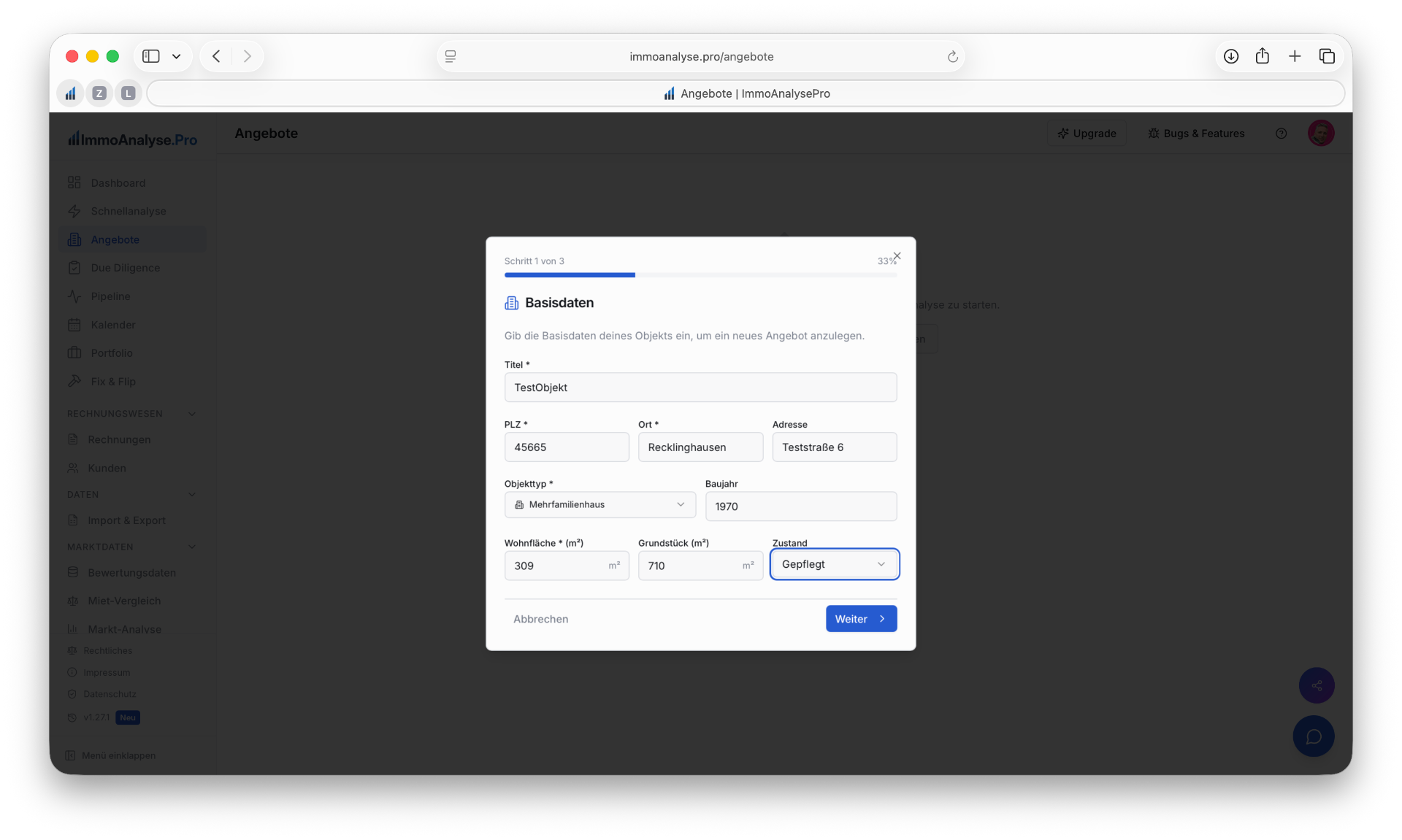Click Menü einklappen to collapse sidebar

111,755
